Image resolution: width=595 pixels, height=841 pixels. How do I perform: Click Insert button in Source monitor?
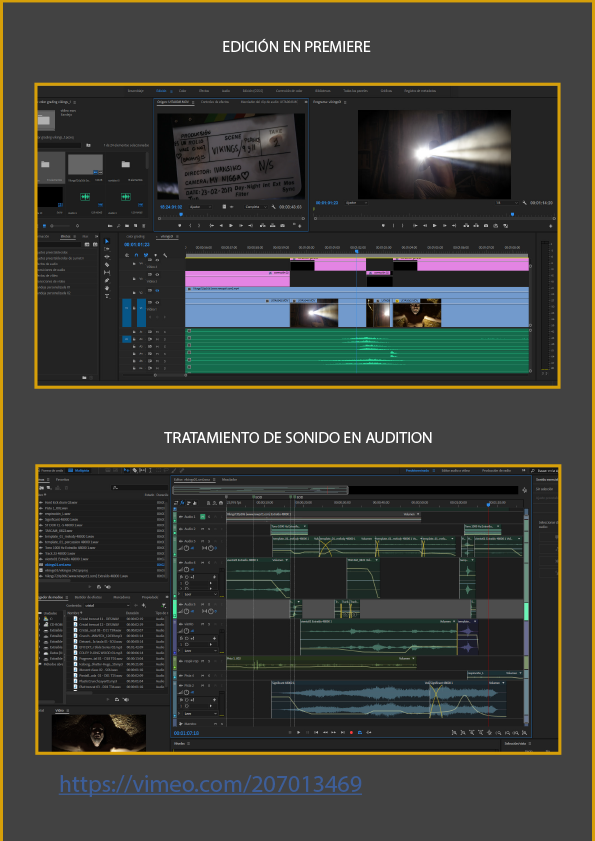(262, 226)
